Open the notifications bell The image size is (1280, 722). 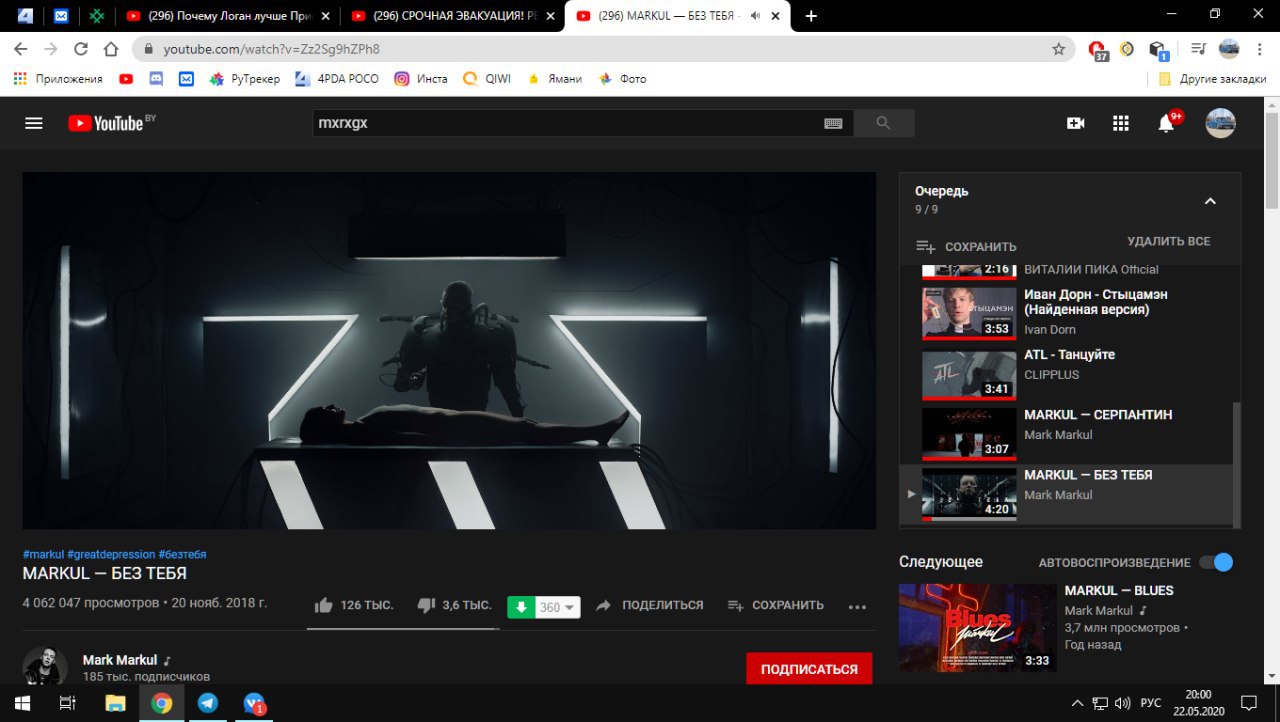(1167, 123)
